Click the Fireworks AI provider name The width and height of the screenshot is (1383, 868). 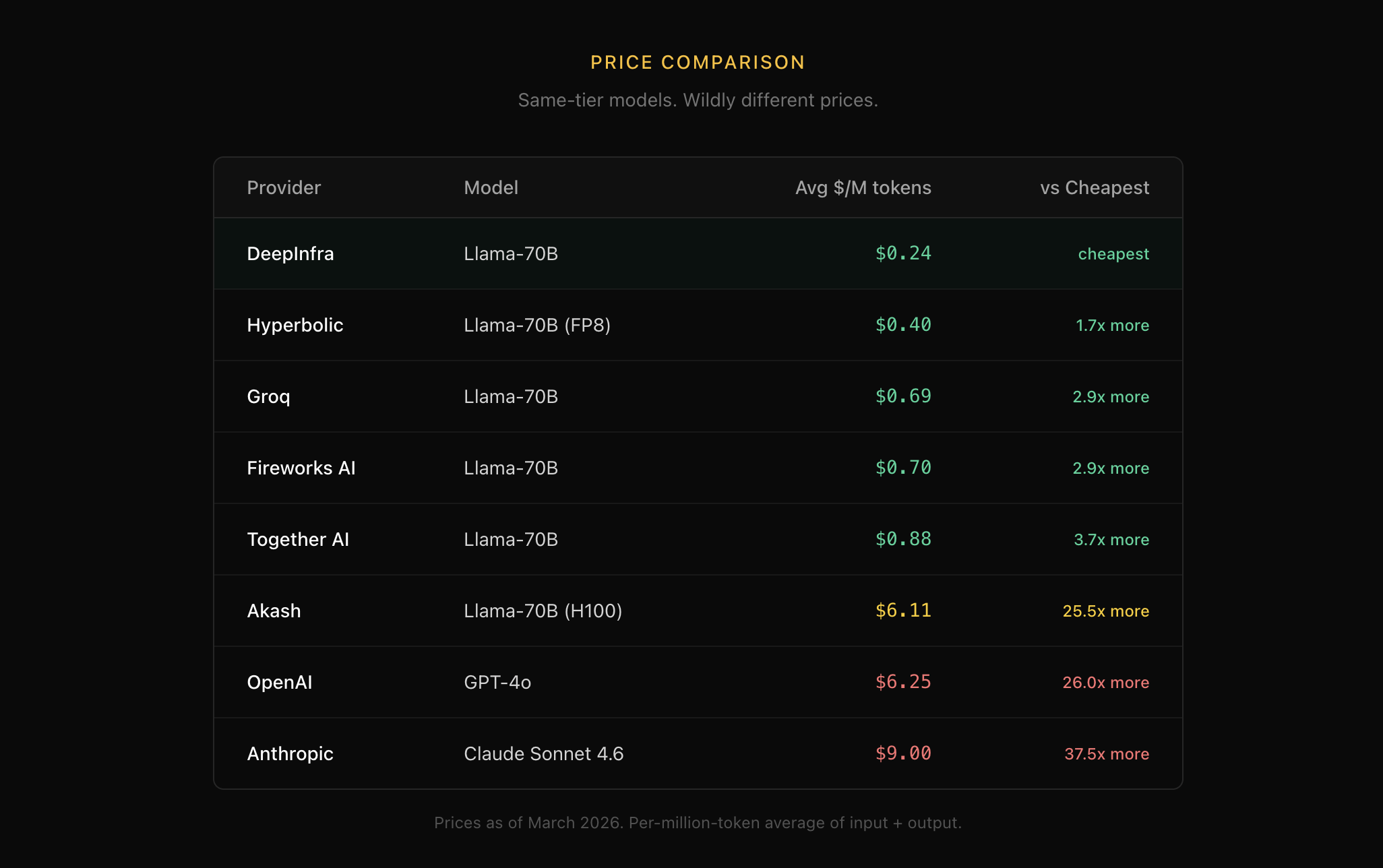coord(301,468)
